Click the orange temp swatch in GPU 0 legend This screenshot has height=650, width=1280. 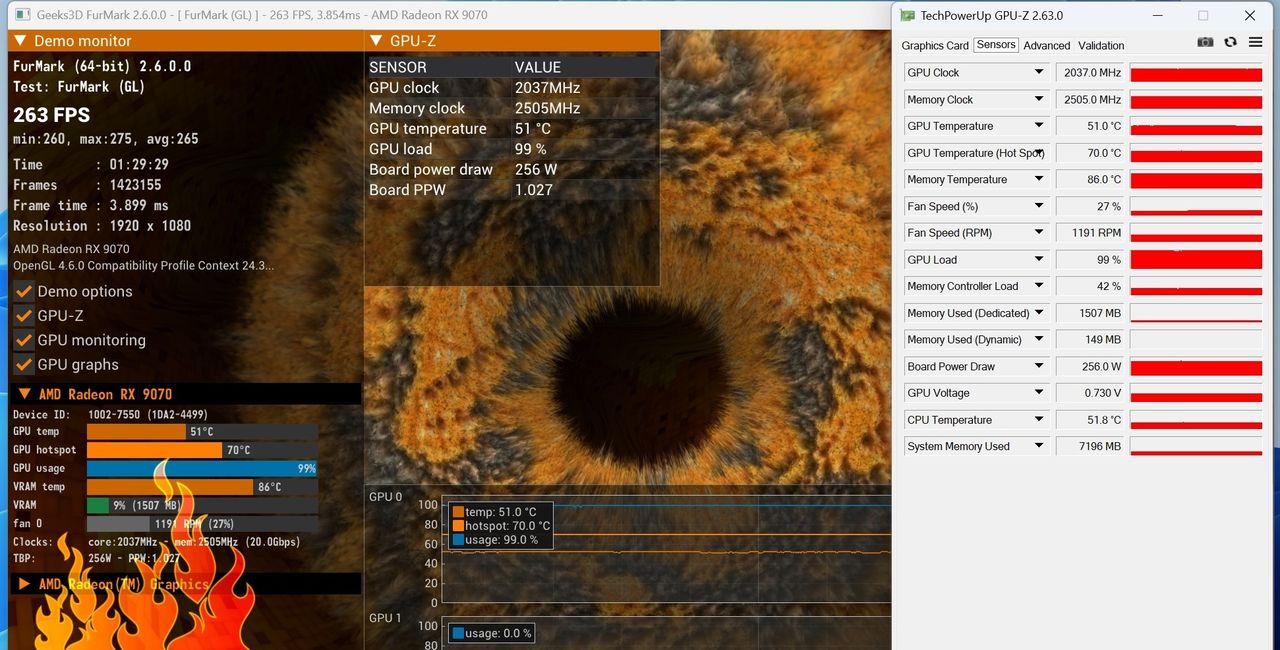coord(458,512)
